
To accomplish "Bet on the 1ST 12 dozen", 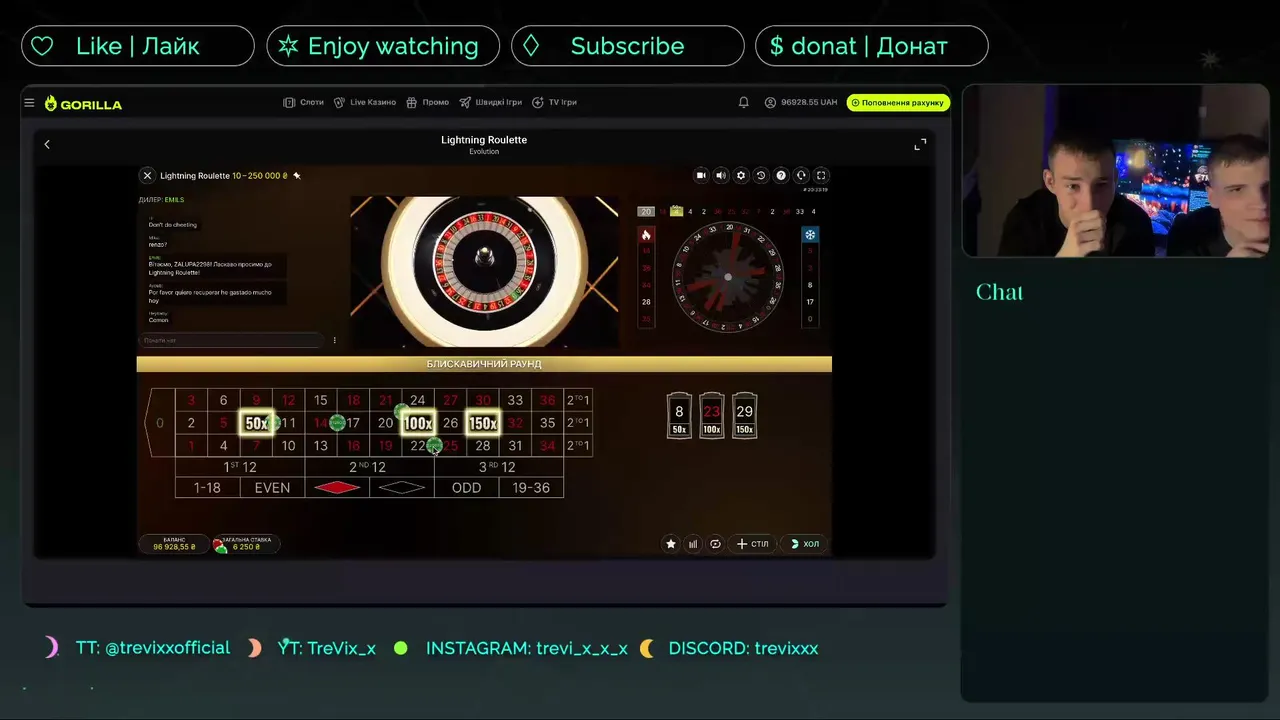I will 240,467.
